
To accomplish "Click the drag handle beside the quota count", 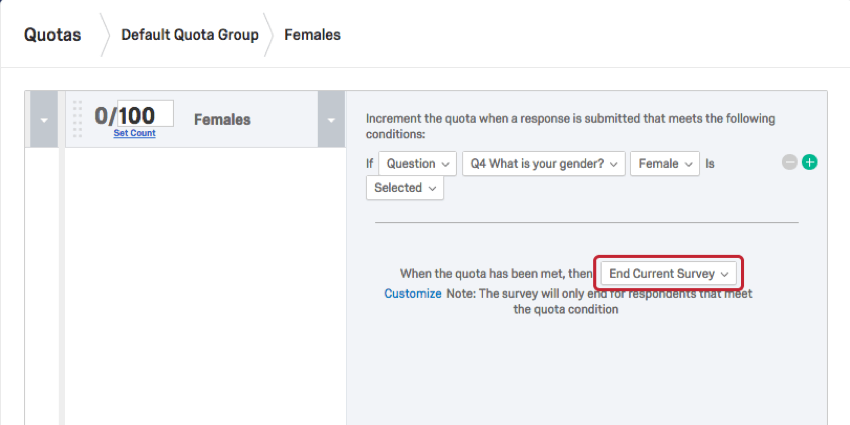I will click(x=78, y=119).
